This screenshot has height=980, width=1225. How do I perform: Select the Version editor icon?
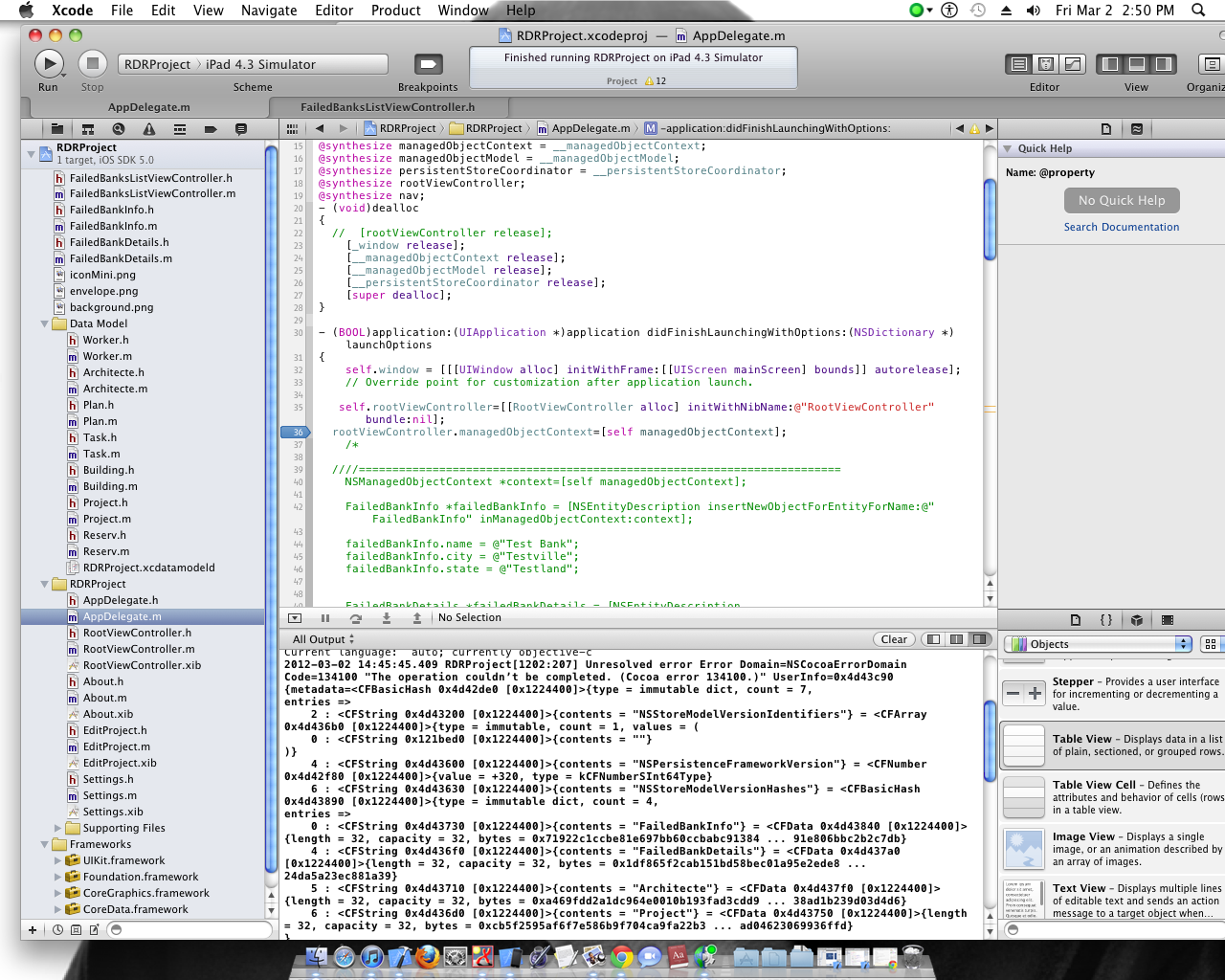click(x=1073, y=64)
